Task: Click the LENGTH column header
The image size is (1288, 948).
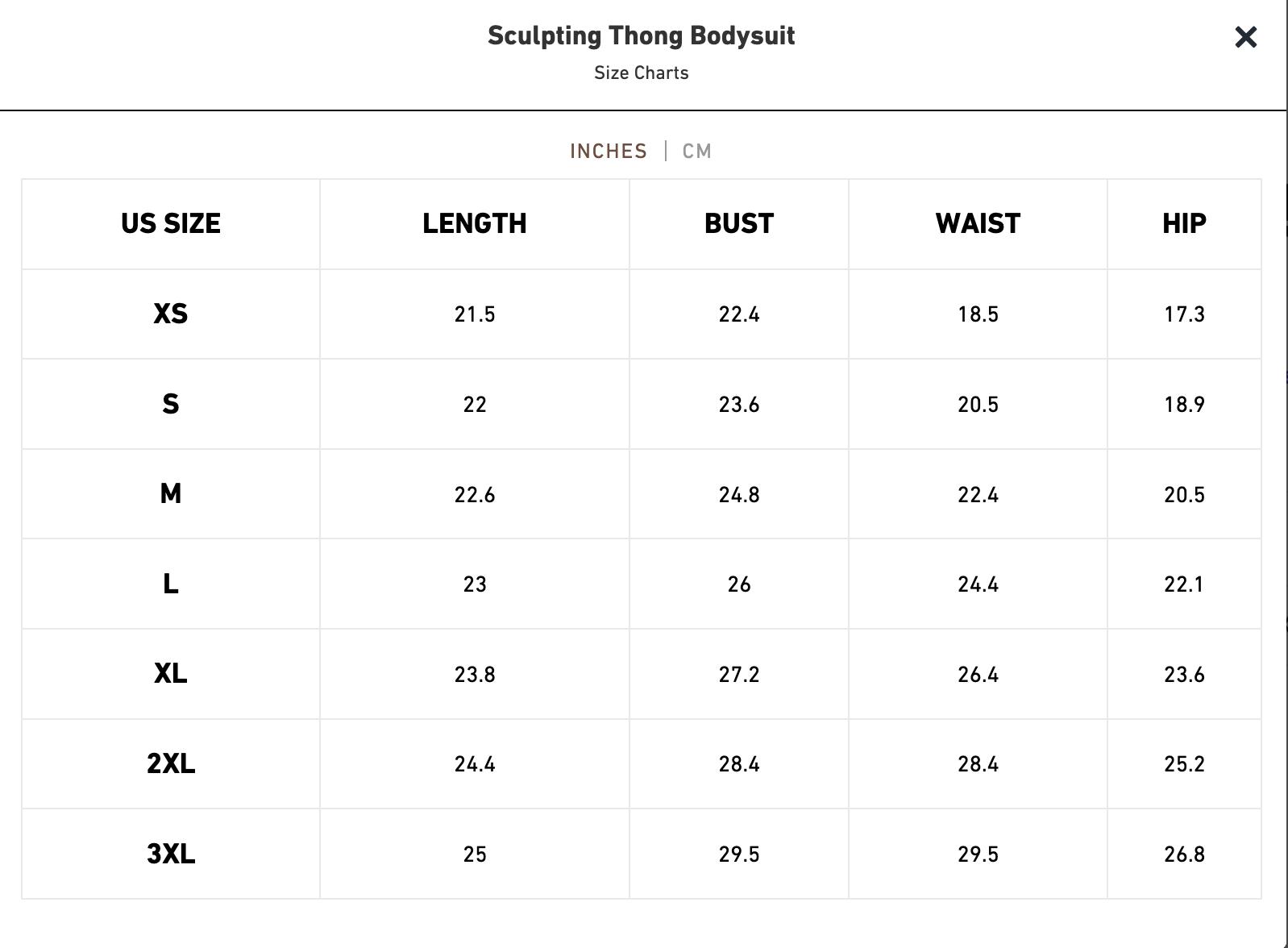Action: (x=475, y=224)
